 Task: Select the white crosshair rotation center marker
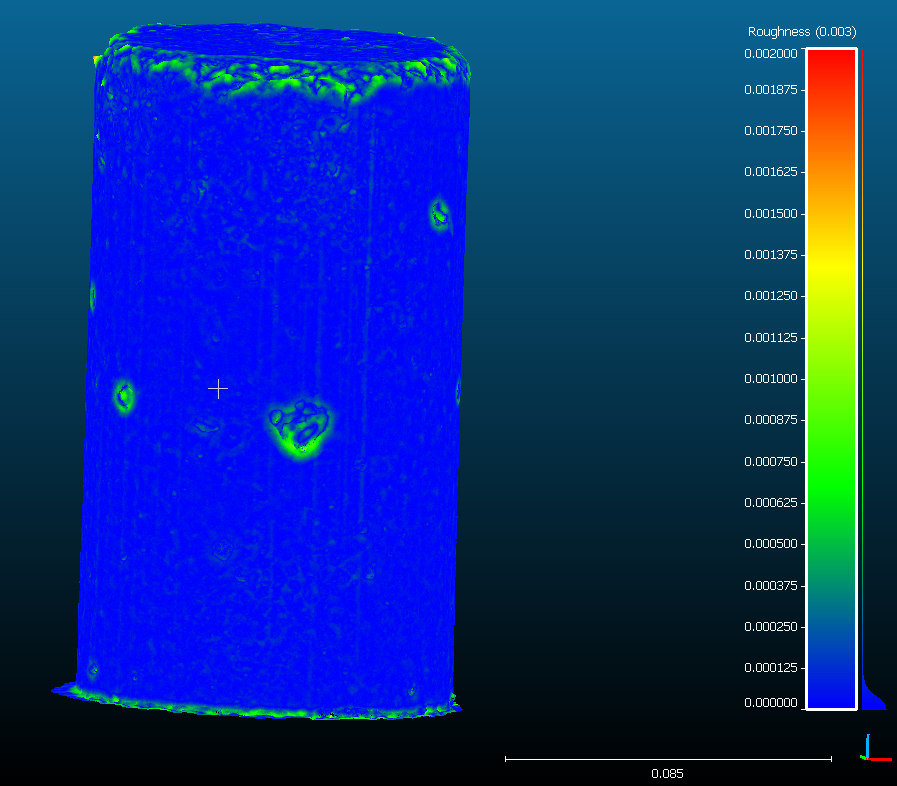(x=218, y=388)
